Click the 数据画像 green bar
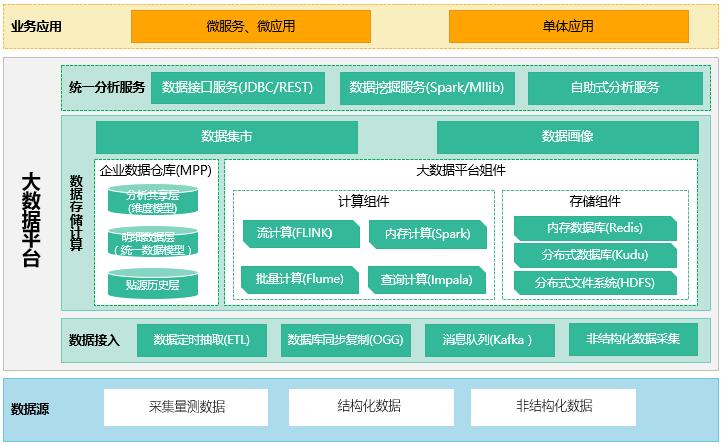Viewport: 722px width, 445px height. 567,136
